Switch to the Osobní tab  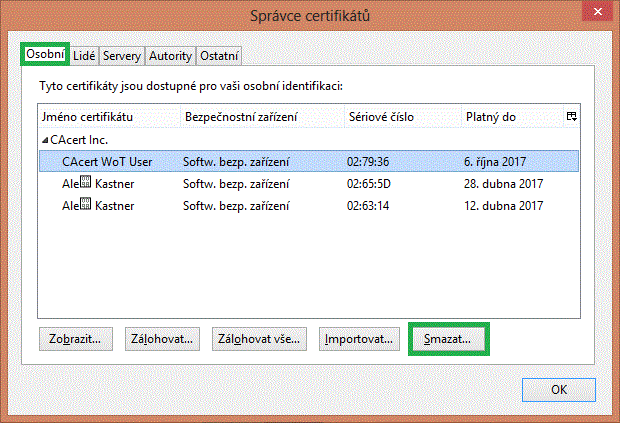click(x=45, y=55)
